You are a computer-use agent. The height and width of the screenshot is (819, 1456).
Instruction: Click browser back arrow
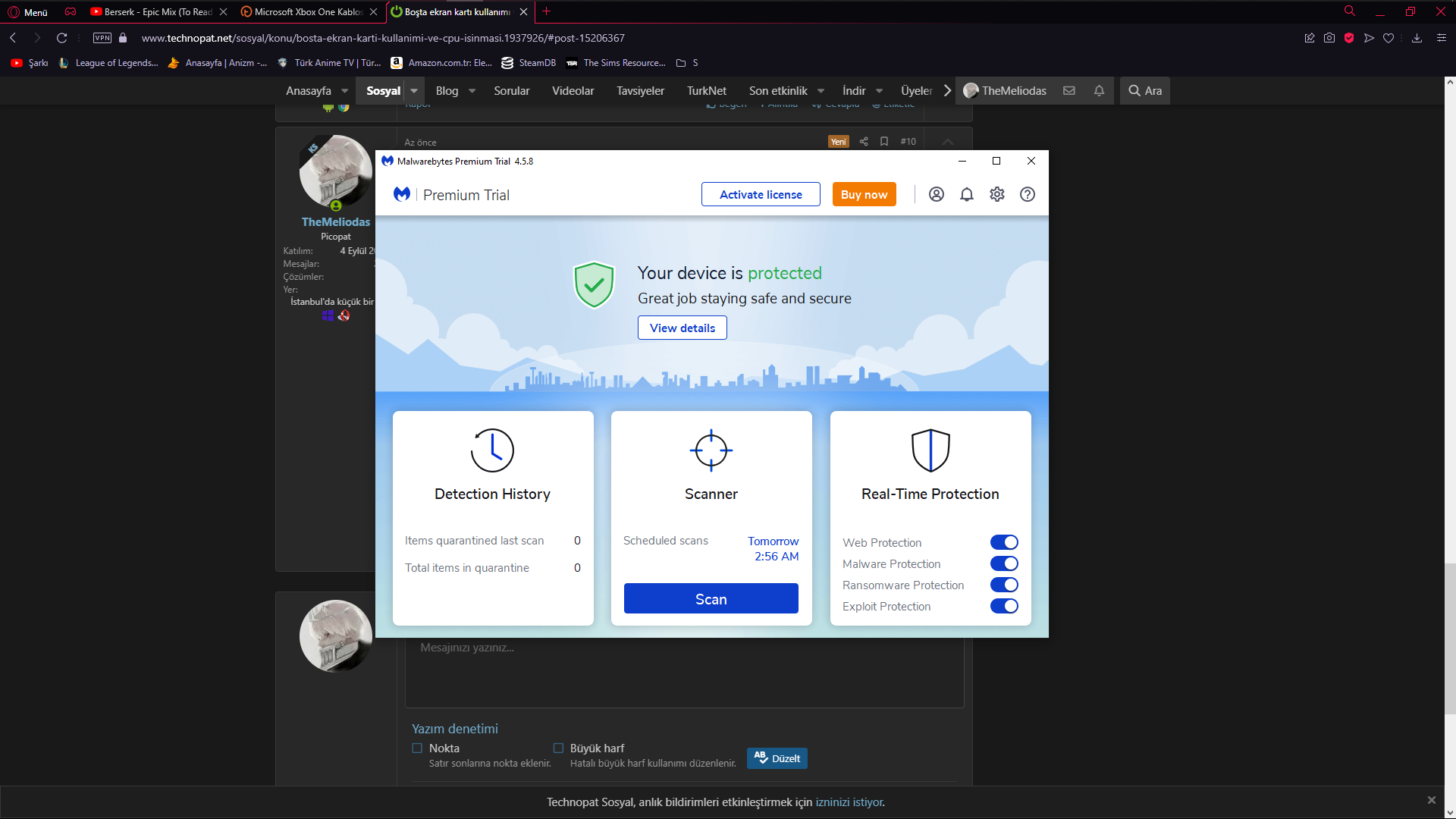pos(13,38)
